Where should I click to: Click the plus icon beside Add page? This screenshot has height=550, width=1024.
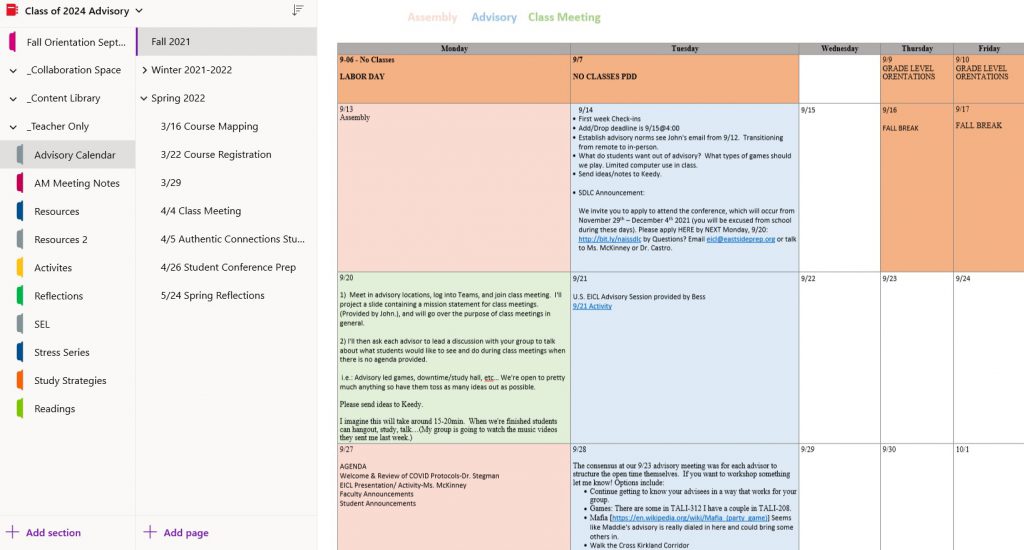click(x=150, y=532)
